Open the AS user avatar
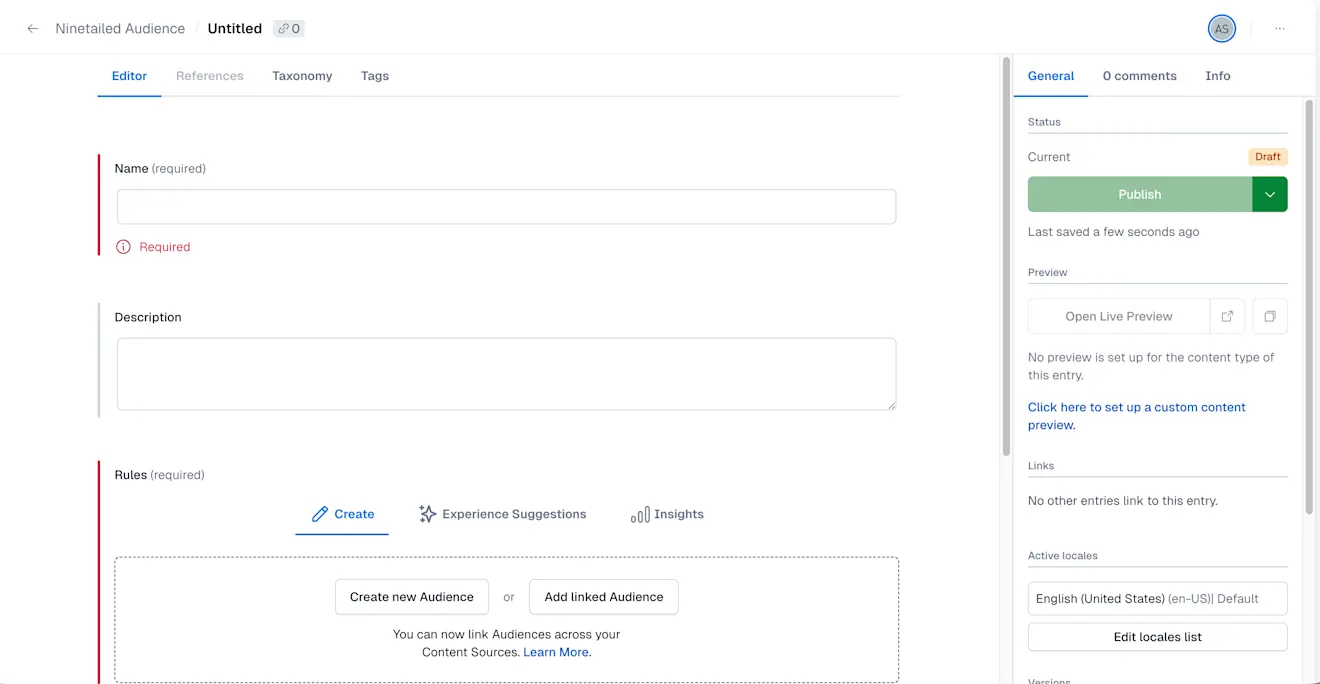 point(1221,28)
